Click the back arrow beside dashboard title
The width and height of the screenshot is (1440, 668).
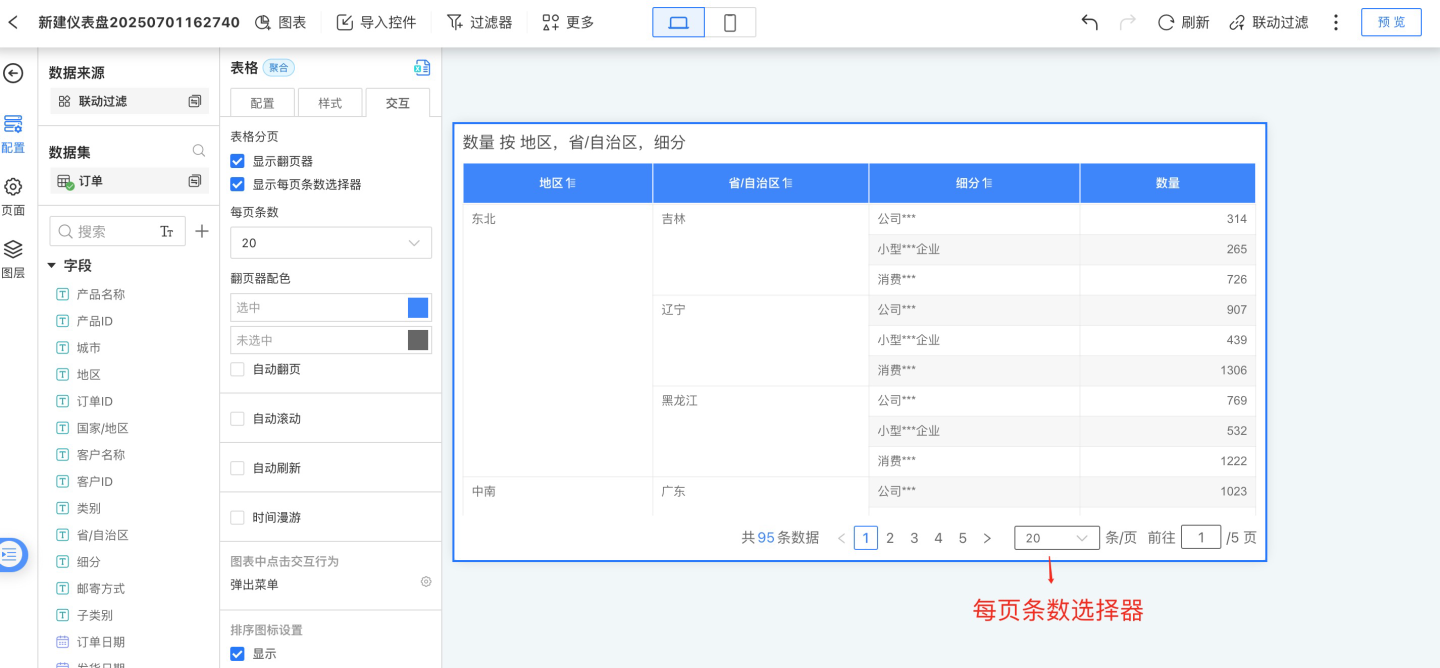(x=14, y=22)
